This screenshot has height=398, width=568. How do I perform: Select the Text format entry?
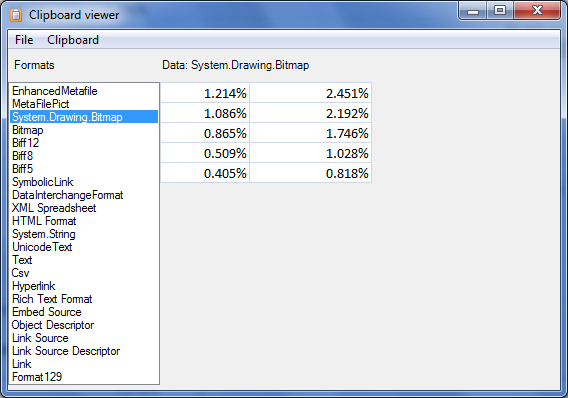tap(84, 260)
